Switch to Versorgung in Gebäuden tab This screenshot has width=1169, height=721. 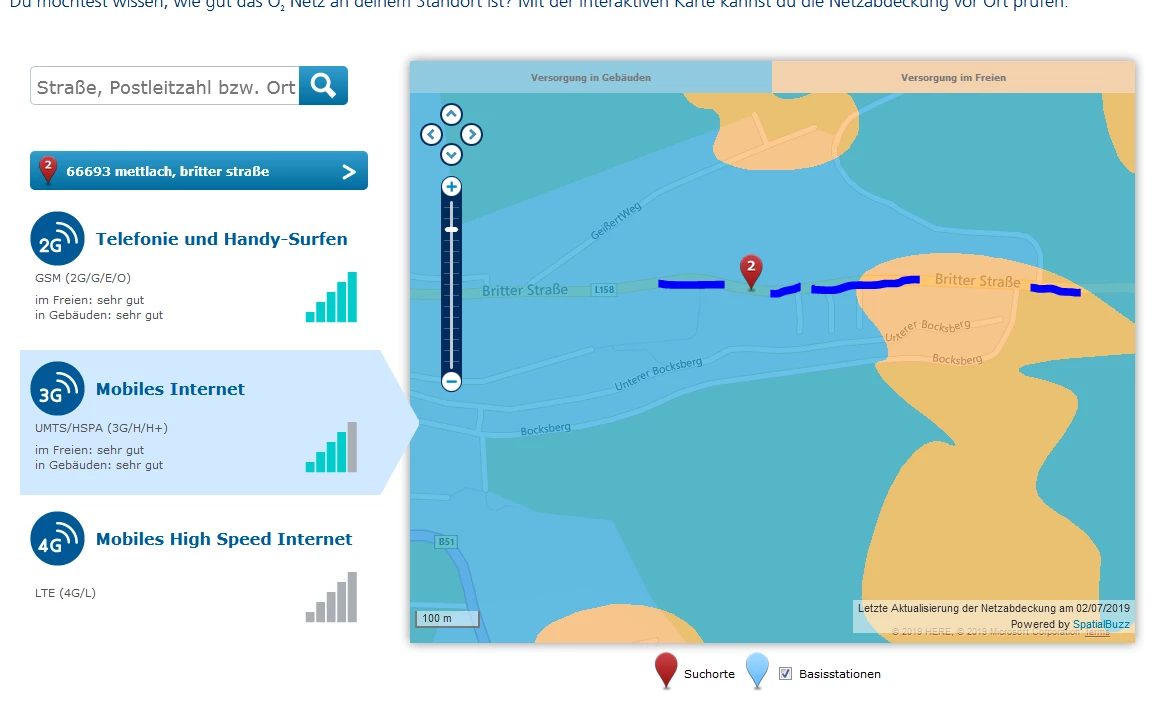[590, 78]
